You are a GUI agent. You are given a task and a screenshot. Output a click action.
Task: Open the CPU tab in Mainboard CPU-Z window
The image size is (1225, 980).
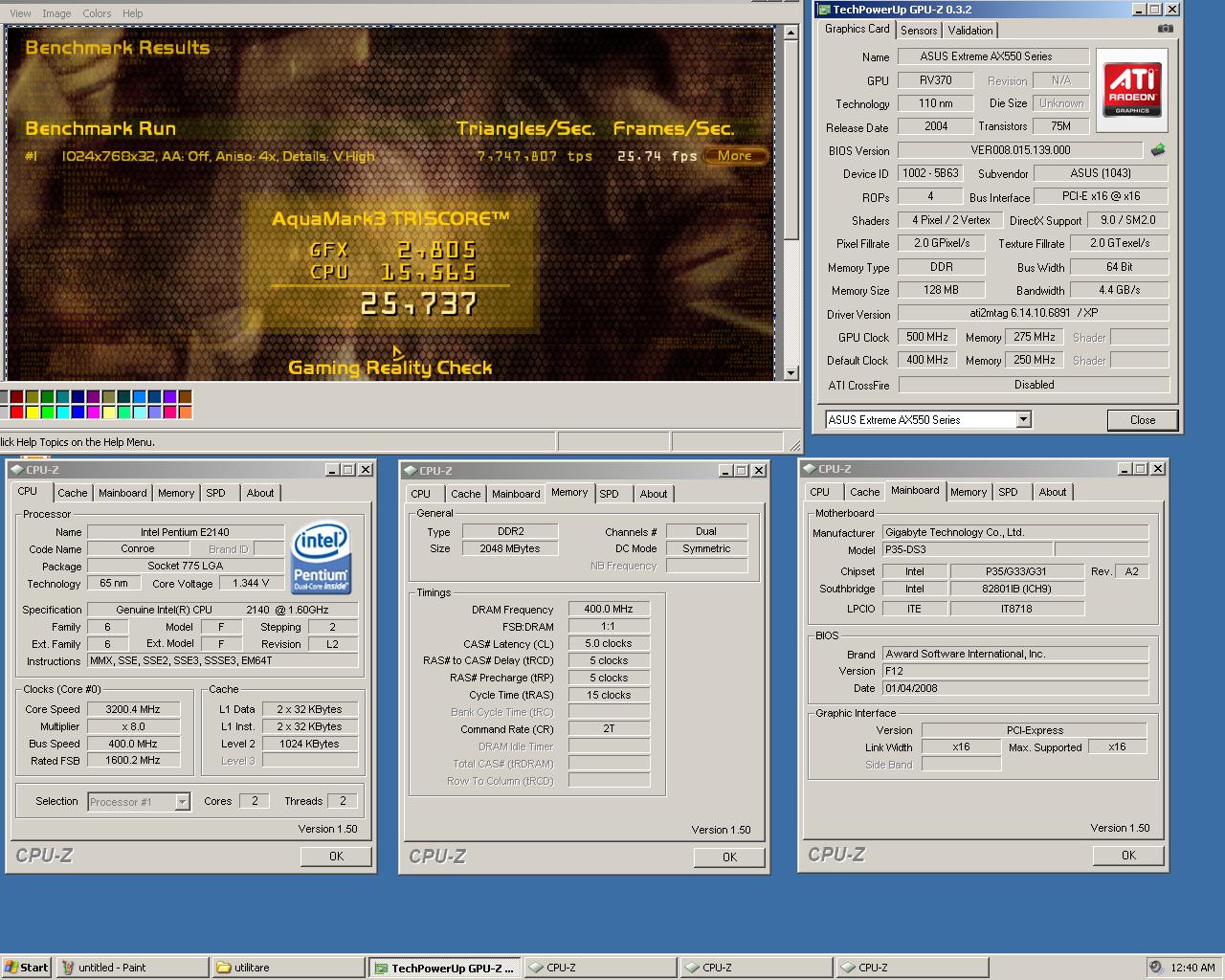click(x=820, y=492)
